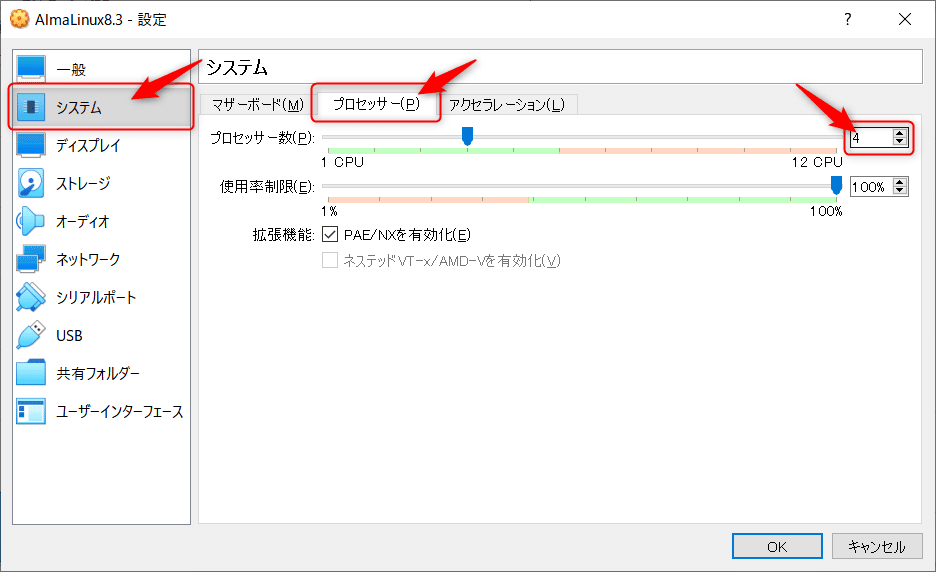
Task: Close the settings dialog window
Action: point(905,19)
